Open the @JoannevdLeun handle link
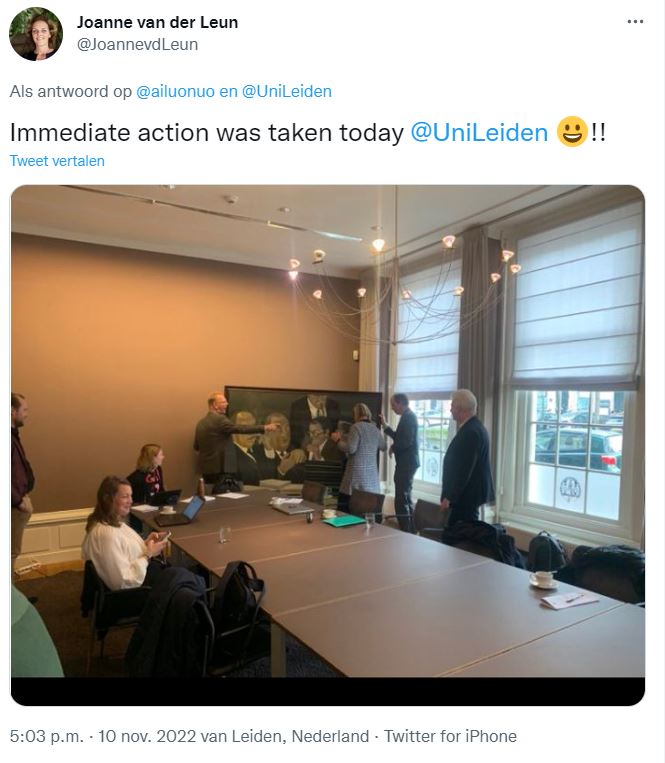This screenshot has width=665, height=763. 138,44
